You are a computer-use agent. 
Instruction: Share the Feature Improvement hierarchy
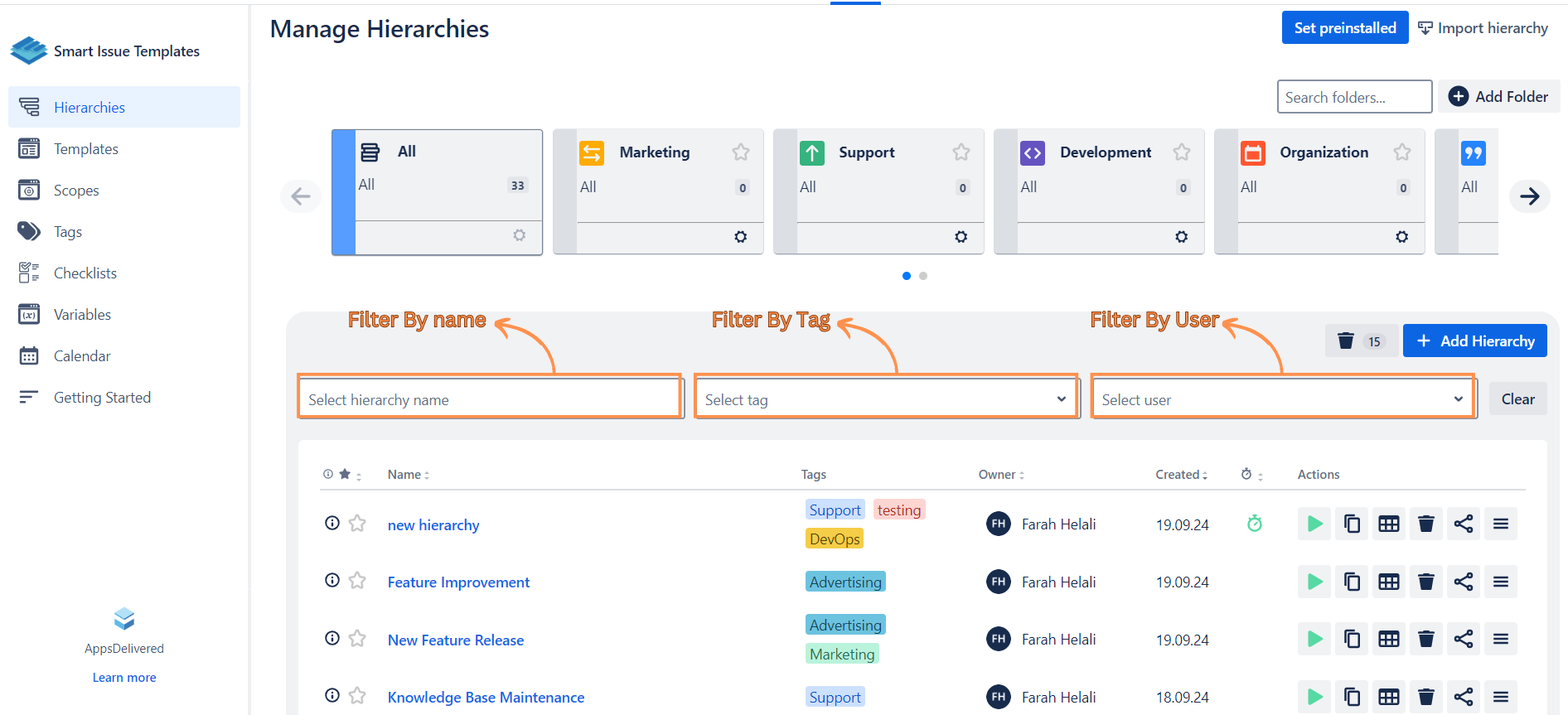click(1464, 582)
